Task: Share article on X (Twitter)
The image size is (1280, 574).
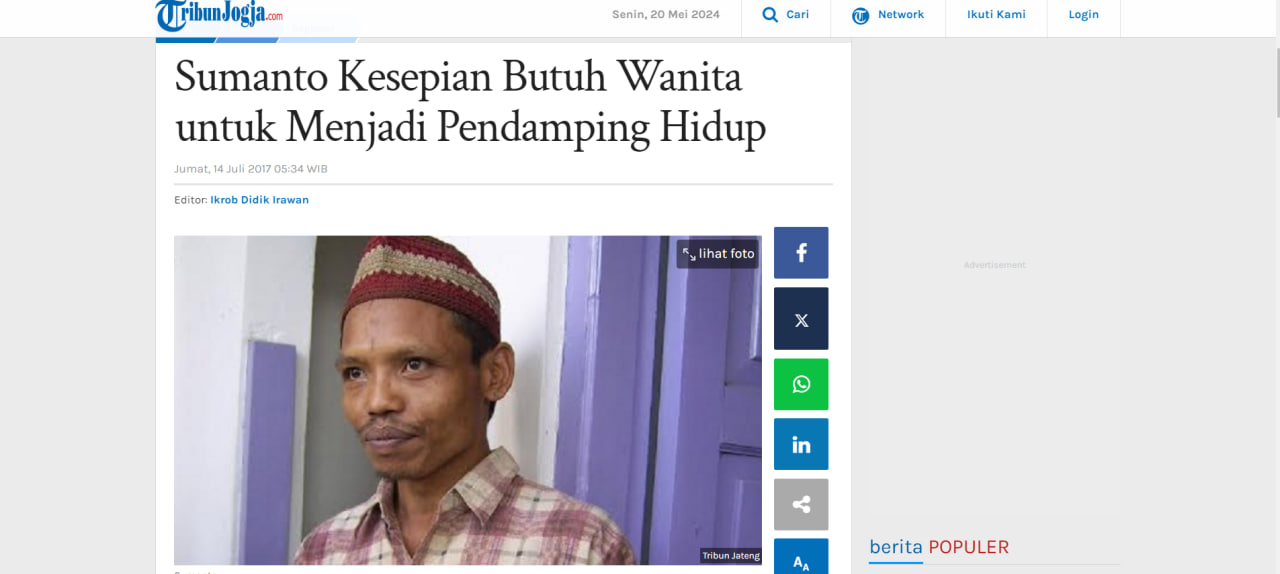Action: [801, 319]
